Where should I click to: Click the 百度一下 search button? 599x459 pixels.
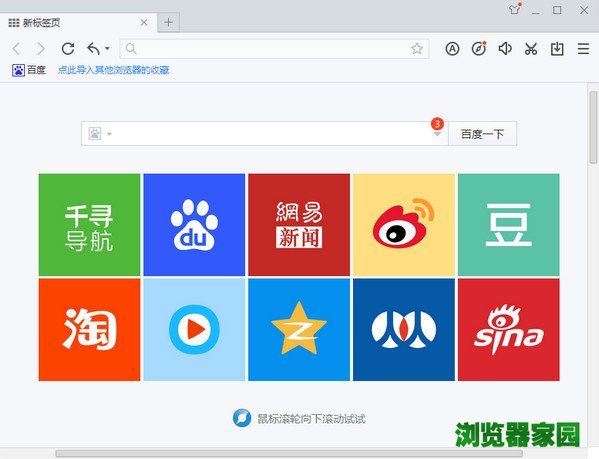[x=482, y=134]
